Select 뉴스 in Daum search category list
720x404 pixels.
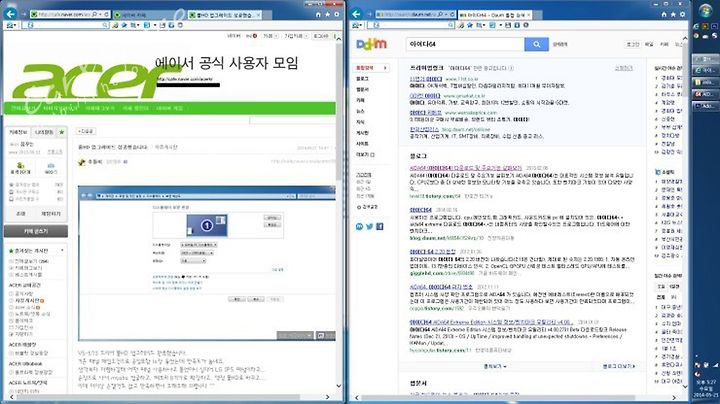[360, 111]
